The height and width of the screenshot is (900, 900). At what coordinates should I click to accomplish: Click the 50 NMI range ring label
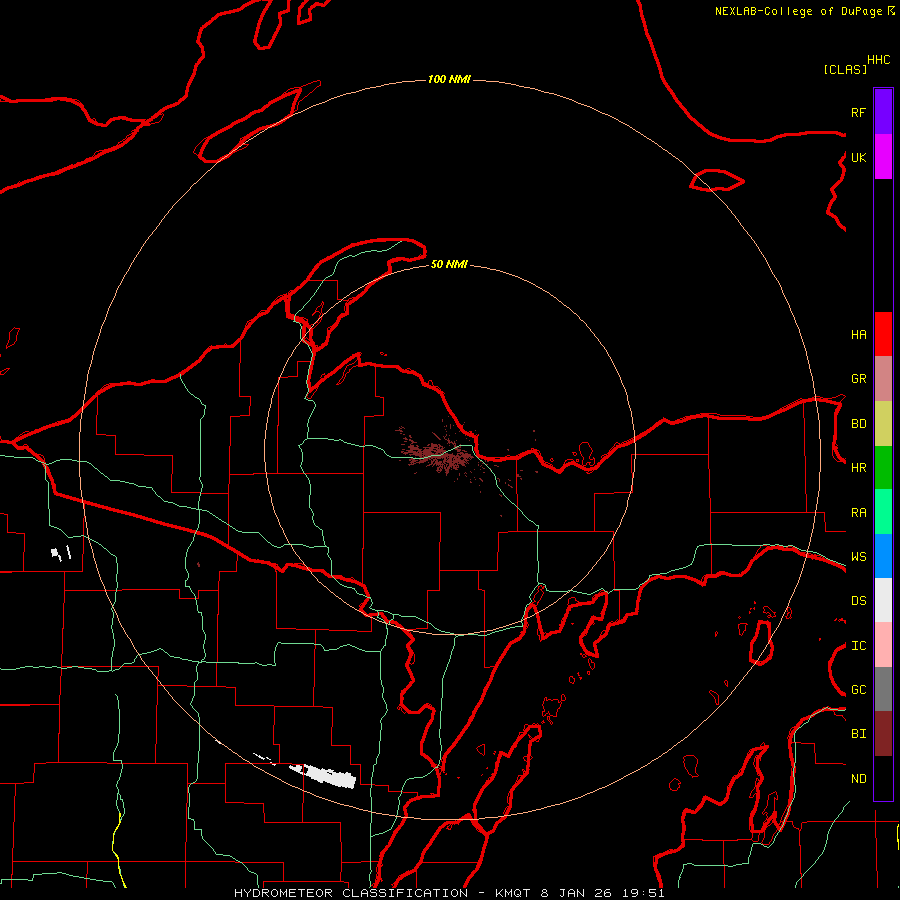[449, 264]
